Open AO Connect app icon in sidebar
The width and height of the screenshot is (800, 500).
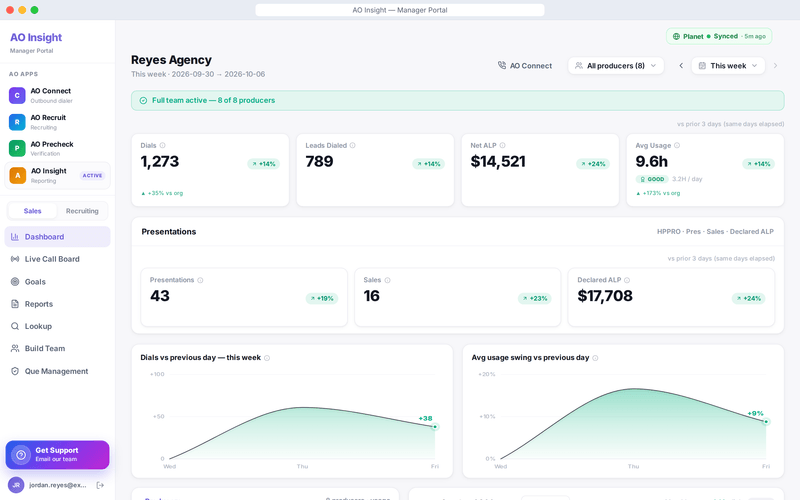(x=17, y=95)
